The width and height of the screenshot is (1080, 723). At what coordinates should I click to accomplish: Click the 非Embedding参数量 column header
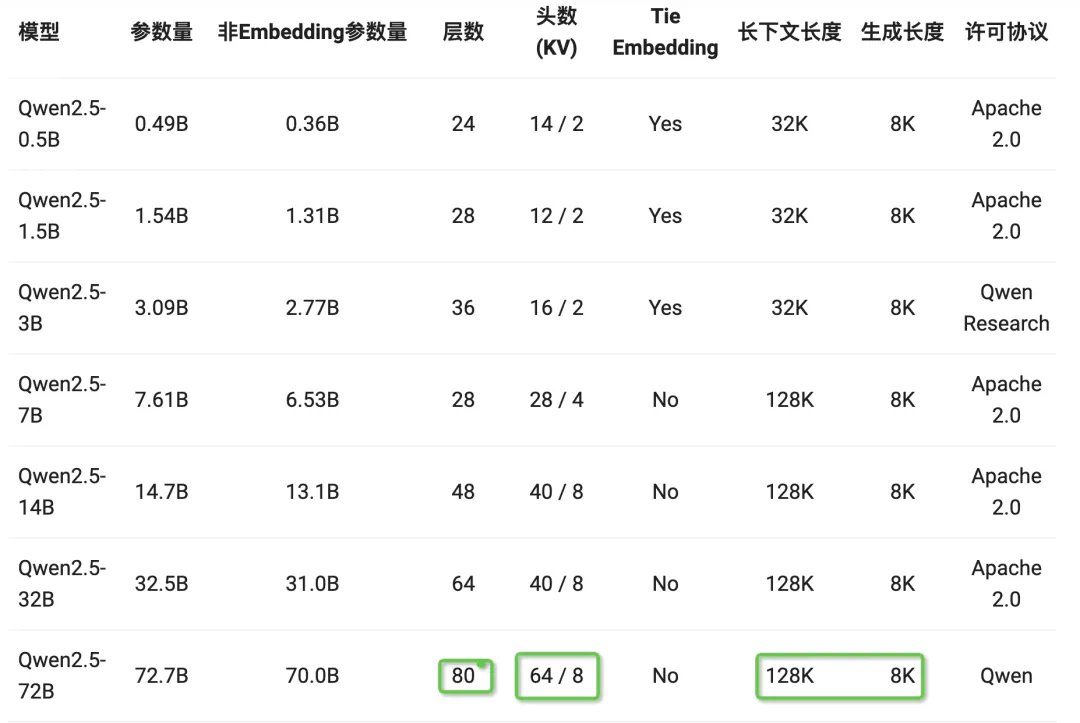[312, 32]
